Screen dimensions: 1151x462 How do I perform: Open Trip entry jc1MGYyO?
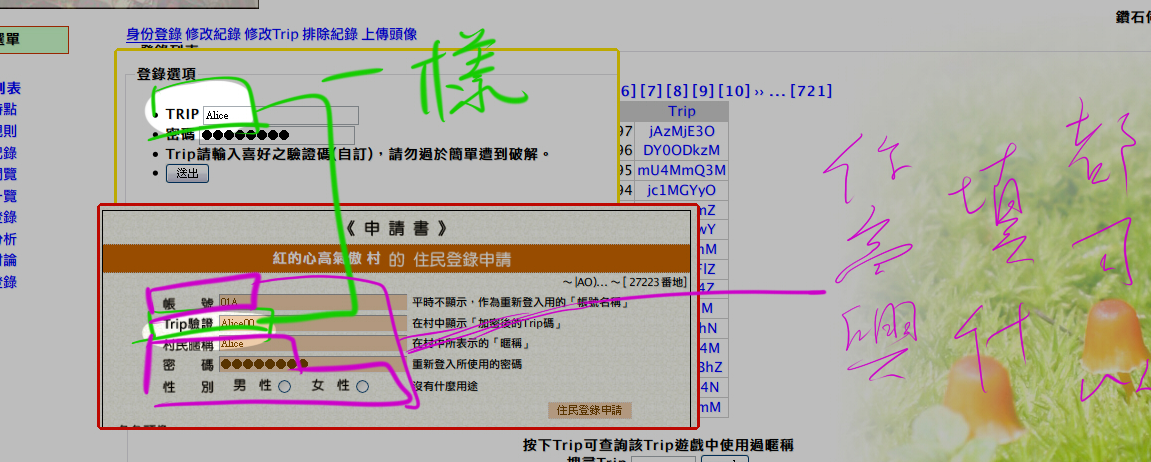point(682,190)
